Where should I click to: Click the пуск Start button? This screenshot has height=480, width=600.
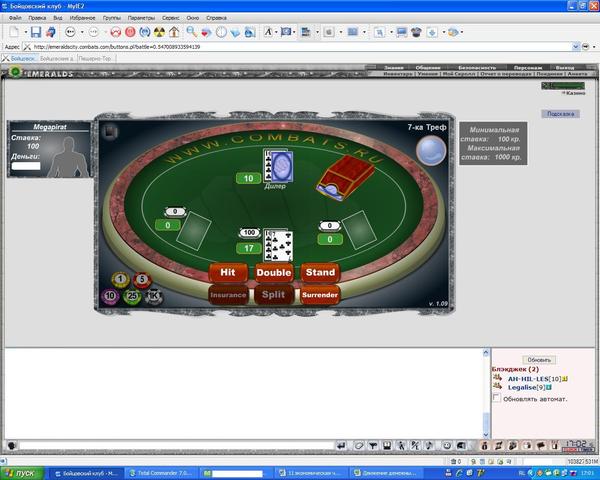pyautogui.click(x=22, y=473)
